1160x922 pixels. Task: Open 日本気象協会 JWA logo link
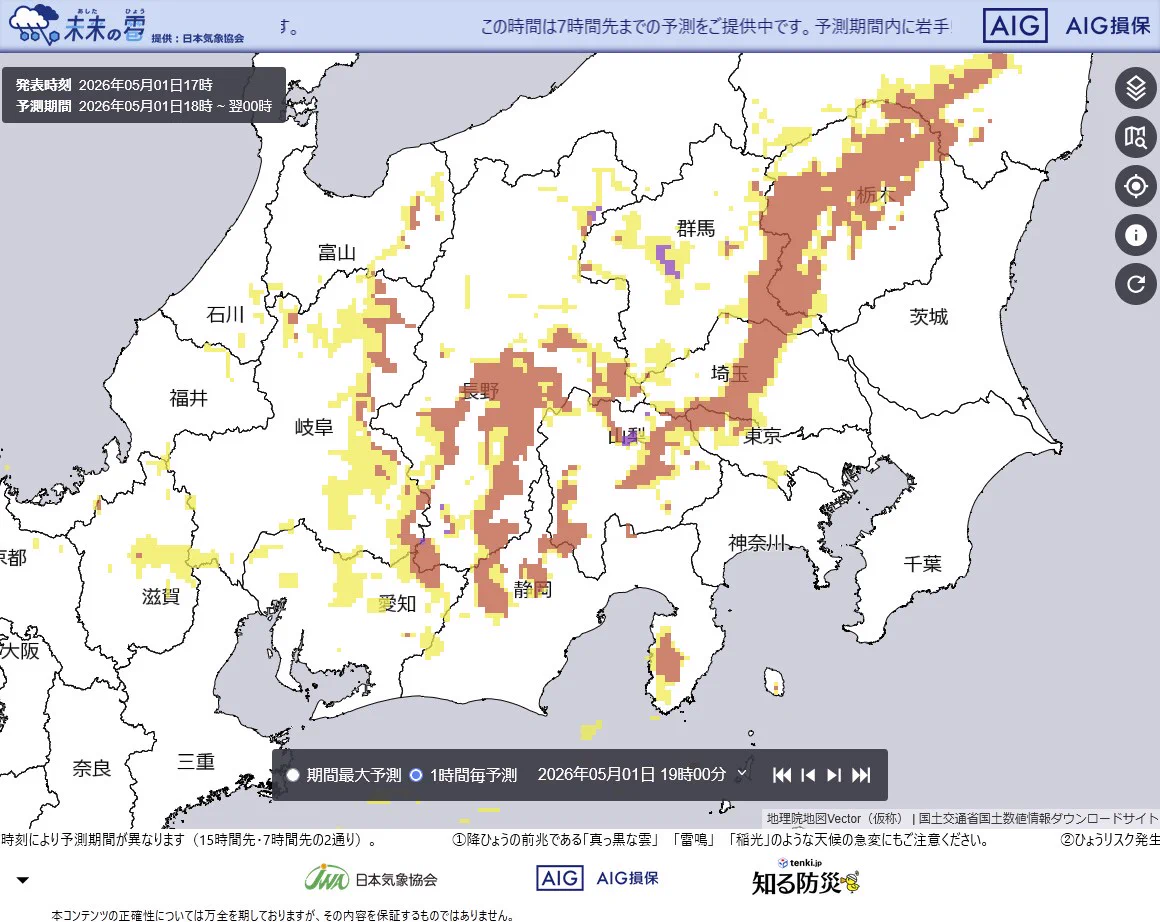(371, 878)
